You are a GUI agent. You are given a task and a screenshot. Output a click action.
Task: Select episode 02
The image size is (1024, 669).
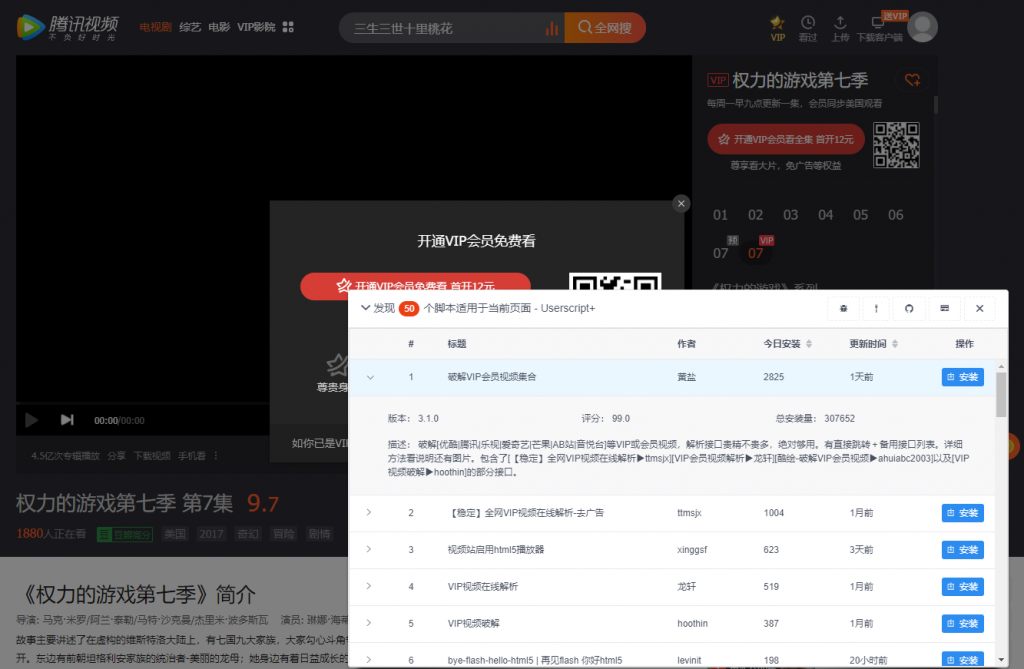pyautogui.click(x=756, y=215)
